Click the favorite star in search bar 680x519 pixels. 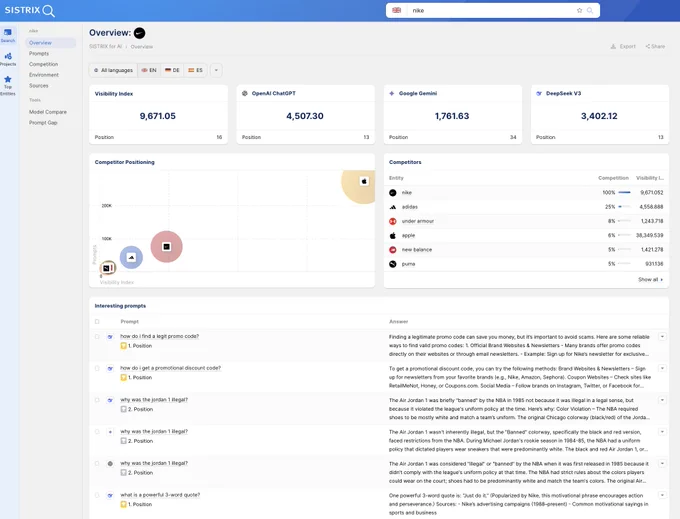[x=579, y=10]
